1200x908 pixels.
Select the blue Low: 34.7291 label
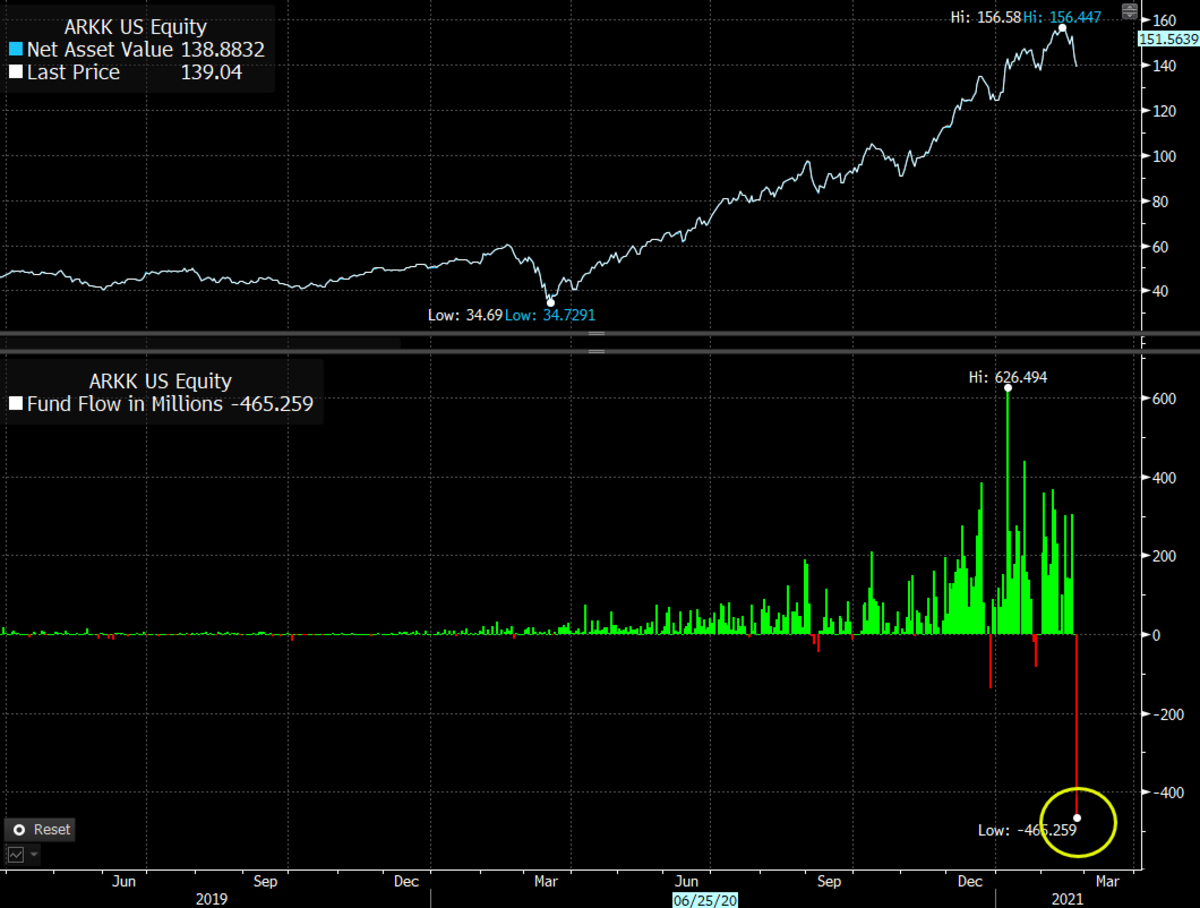[x=550, y=315]
